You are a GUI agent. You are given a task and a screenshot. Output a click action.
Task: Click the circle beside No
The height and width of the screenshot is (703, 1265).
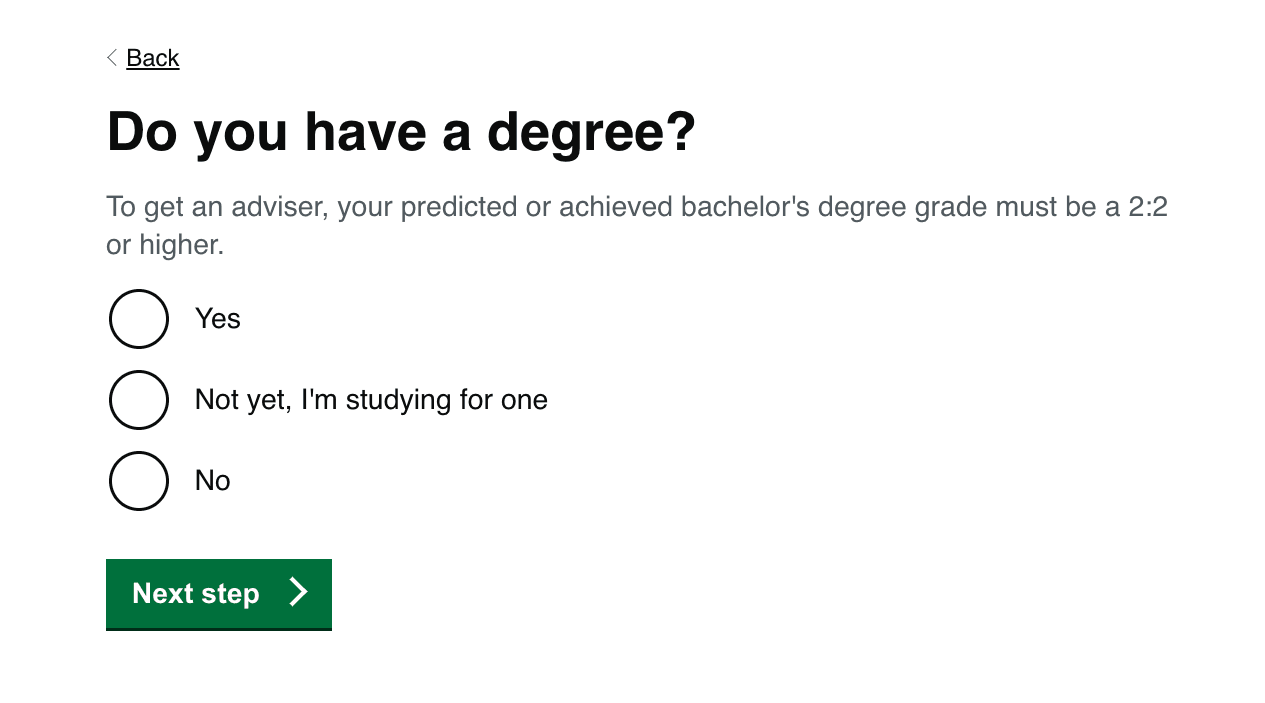point(139,480)
